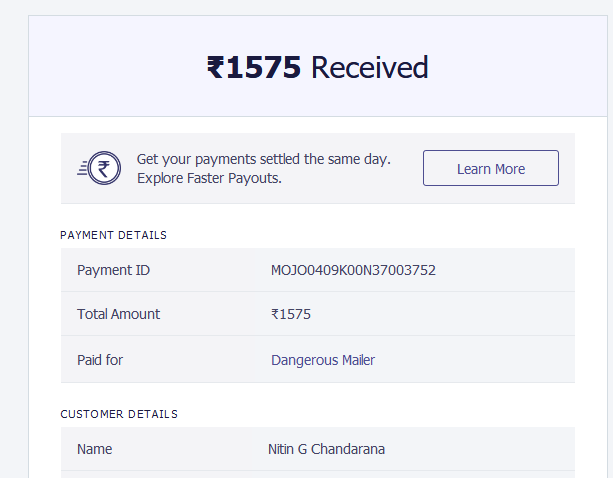
Task: Click 'Get your payments settled the same day' text
Action: 263,159
